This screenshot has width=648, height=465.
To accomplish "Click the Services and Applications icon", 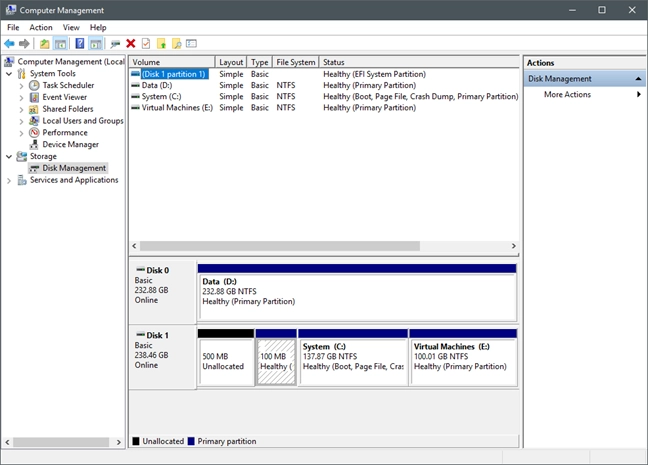I will click(21, 180).
